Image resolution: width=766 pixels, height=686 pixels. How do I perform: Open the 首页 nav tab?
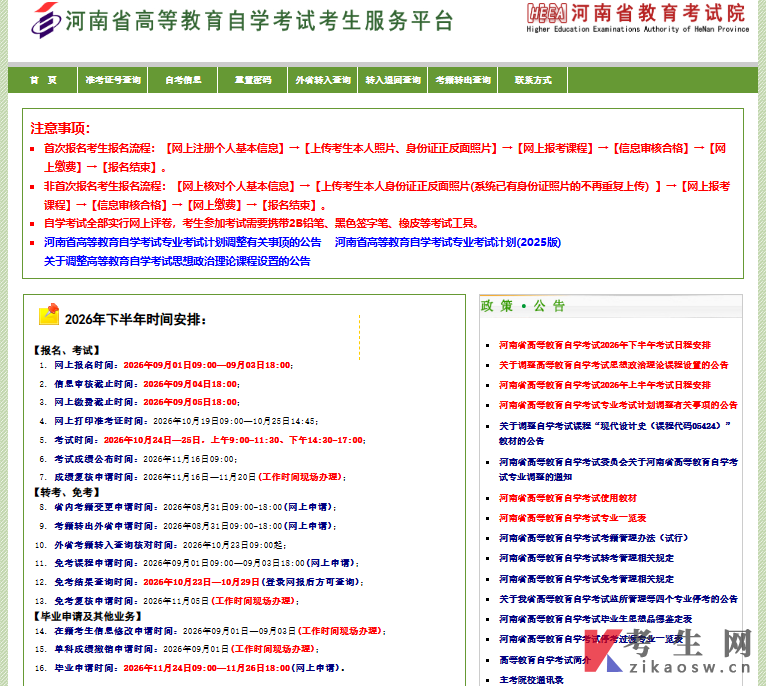coord(43,80)
